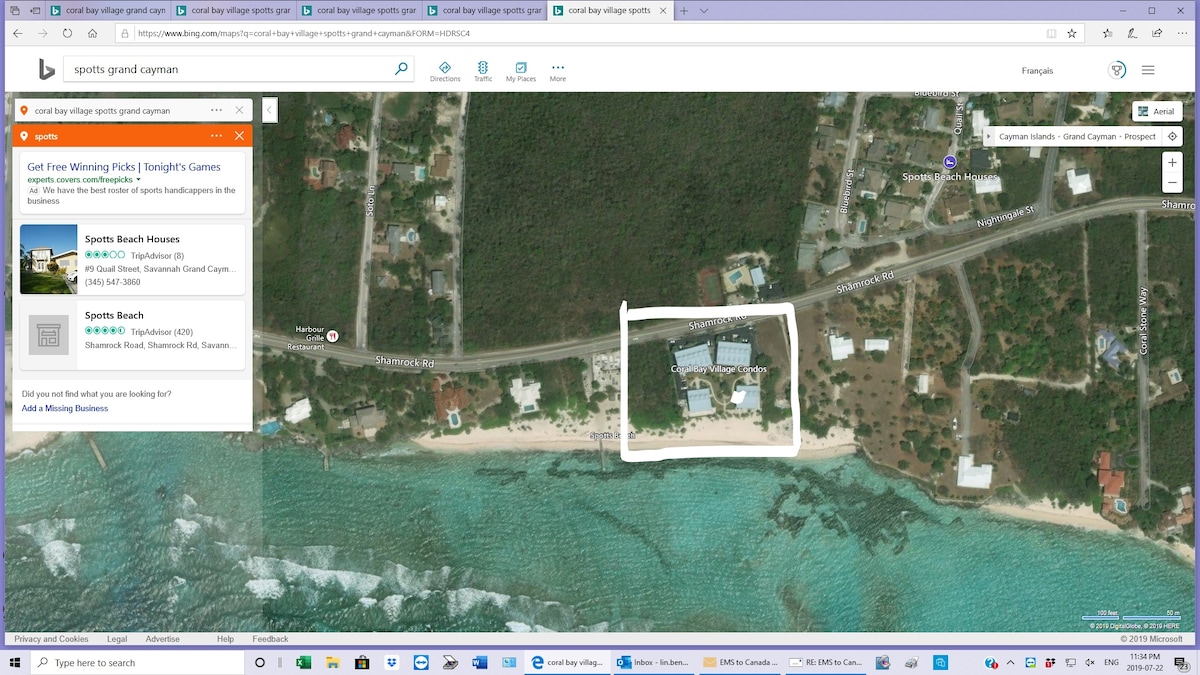Screen dimensions: 1200x675
Task: Switch language to Français
Action: coord(1037,71)
